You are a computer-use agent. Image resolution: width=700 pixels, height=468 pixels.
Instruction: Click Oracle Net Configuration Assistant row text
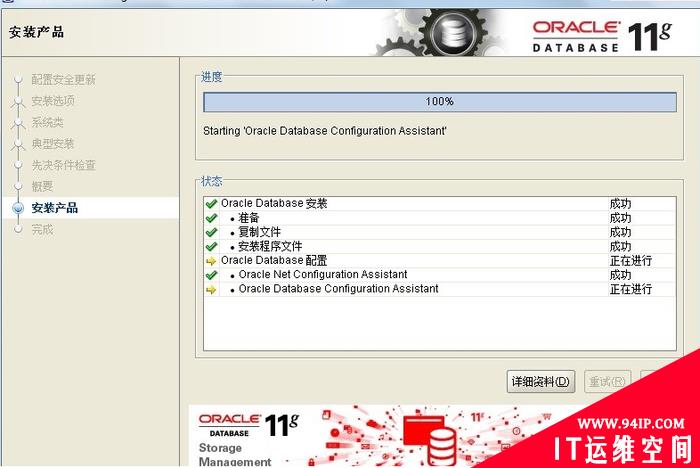click(x=323, y=274)
